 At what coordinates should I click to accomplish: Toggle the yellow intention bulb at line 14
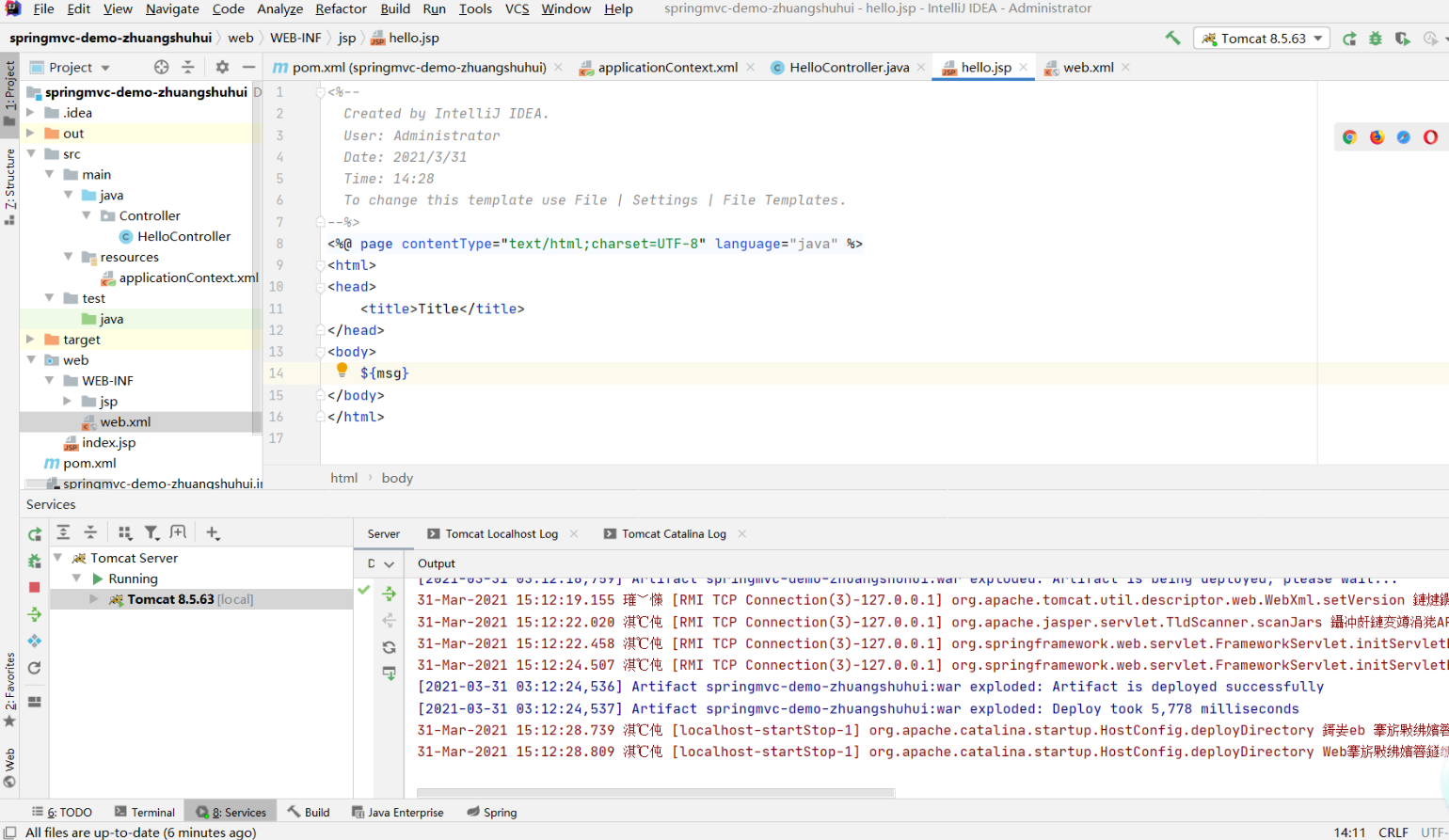[x=342, y=372]
